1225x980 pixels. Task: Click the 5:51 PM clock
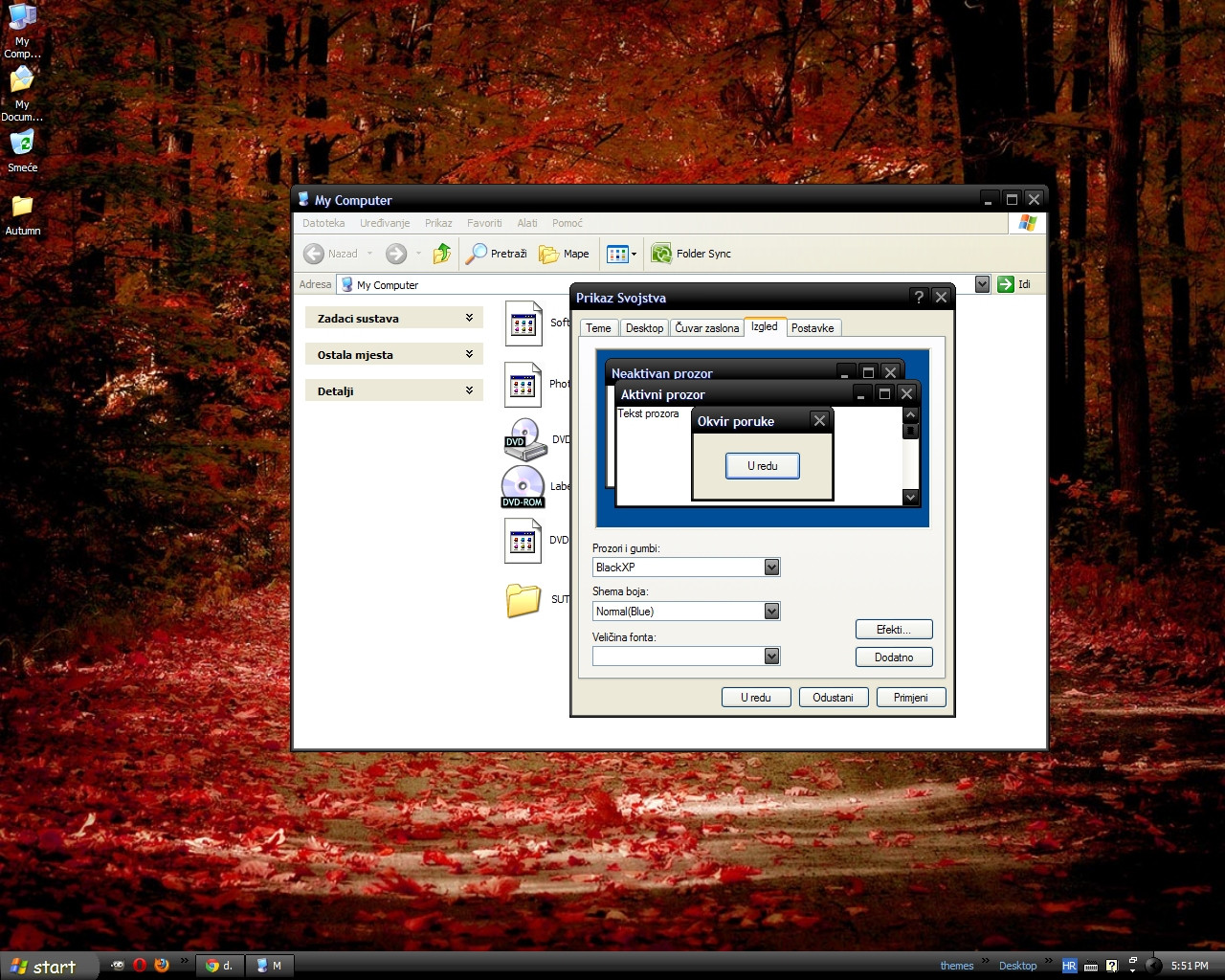click(x=1190, y=966)
